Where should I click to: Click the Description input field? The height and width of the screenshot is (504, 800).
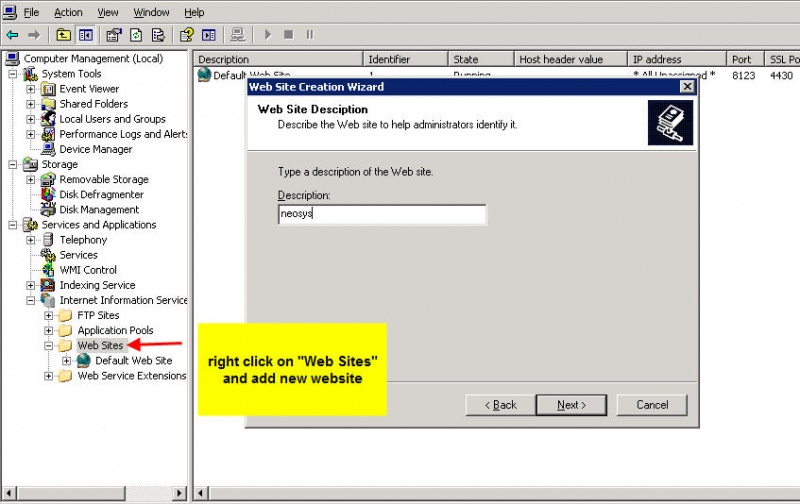[x=382, y=214]
